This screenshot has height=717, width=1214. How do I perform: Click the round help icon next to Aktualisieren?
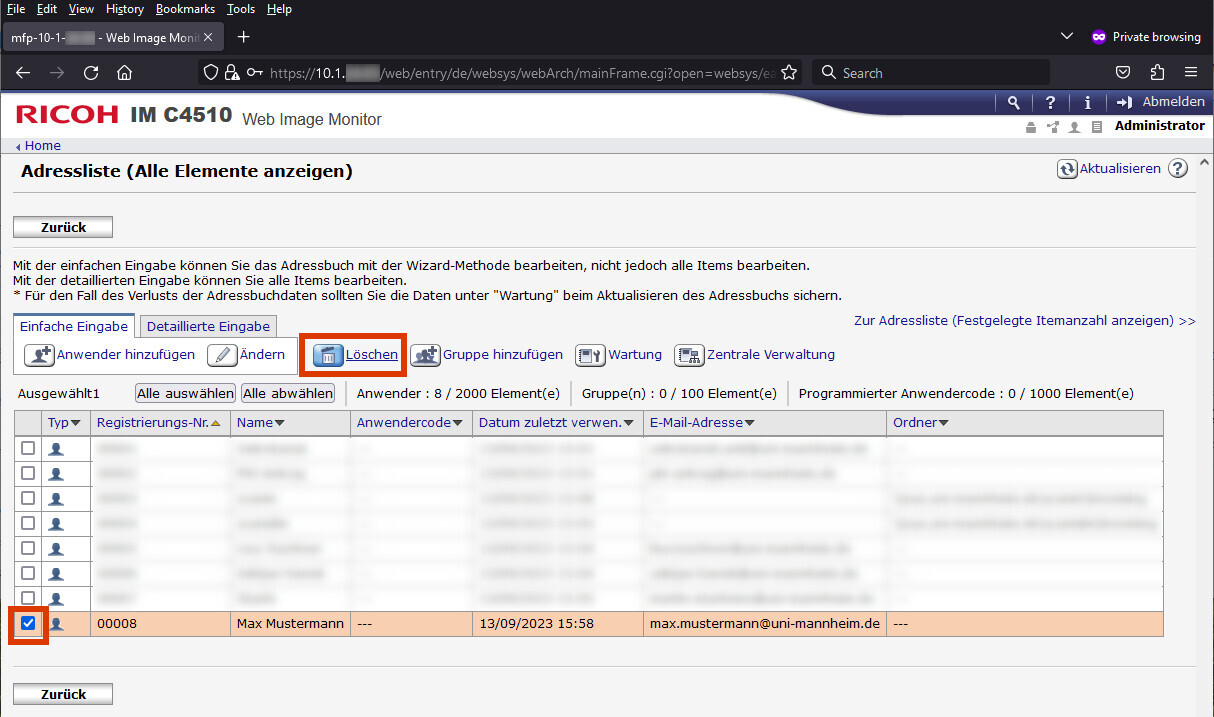pyautogui.click(x=1178, y=169)
